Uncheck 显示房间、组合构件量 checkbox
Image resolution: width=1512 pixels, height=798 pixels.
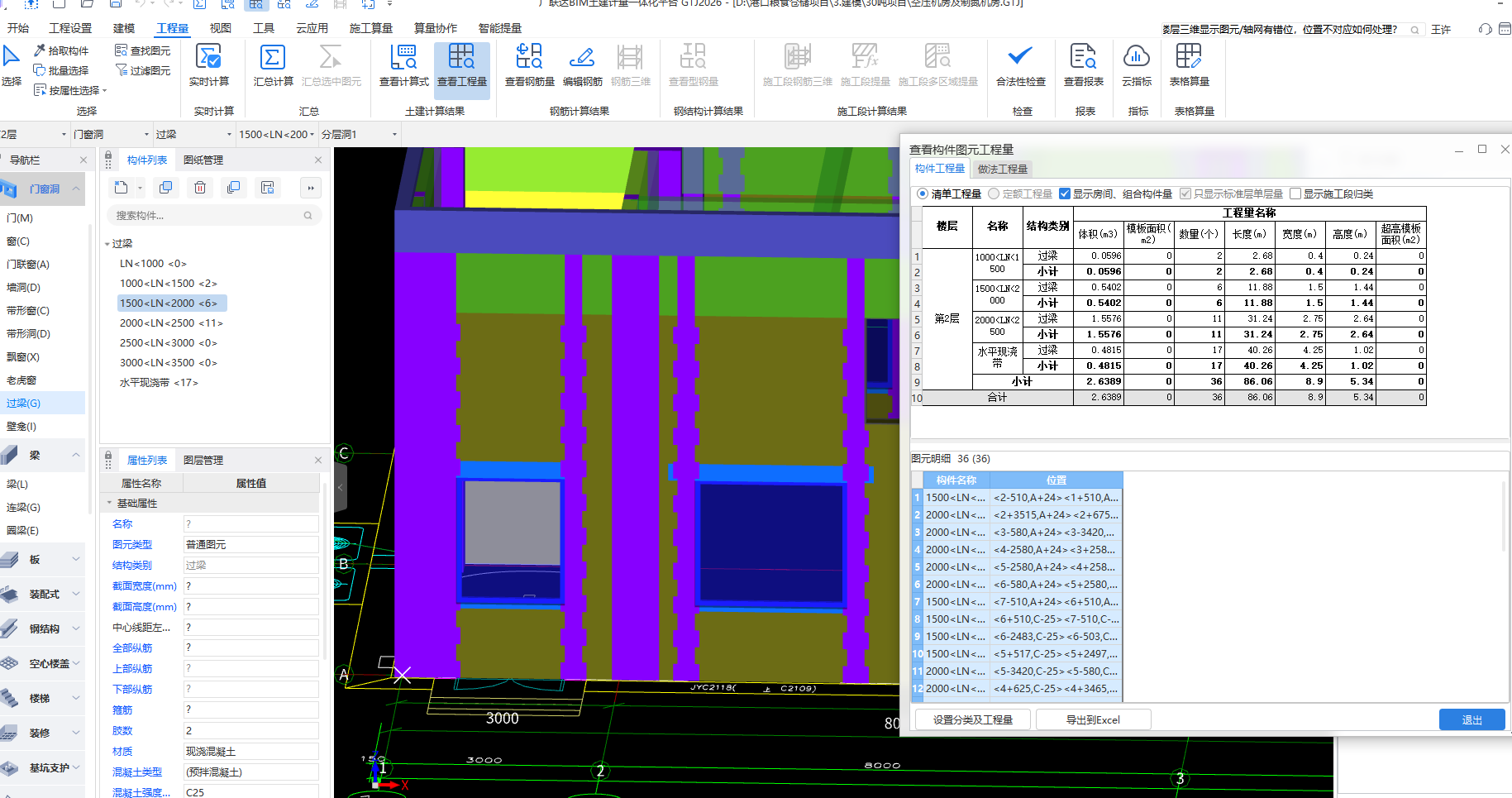(x=1065, y=194)
